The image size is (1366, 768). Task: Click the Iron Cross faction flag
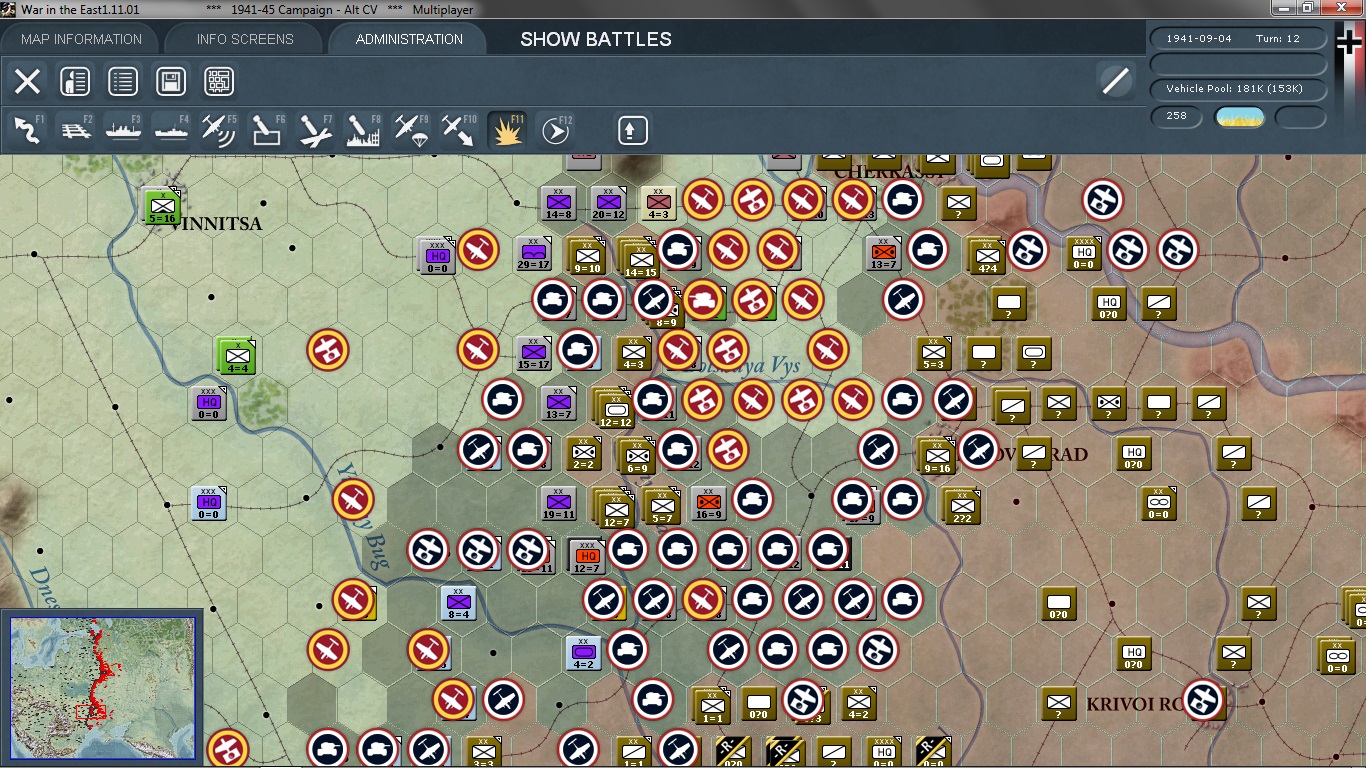[1350, 43]
